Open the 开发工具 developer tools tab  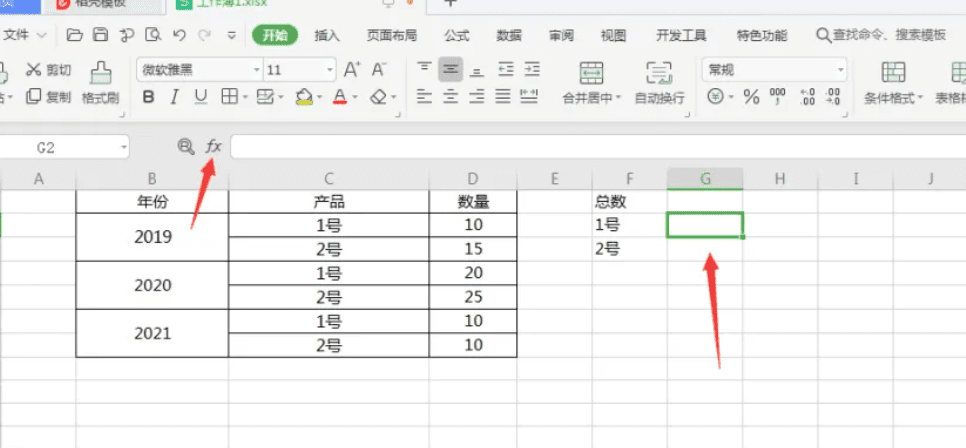[x=681, y=35]
